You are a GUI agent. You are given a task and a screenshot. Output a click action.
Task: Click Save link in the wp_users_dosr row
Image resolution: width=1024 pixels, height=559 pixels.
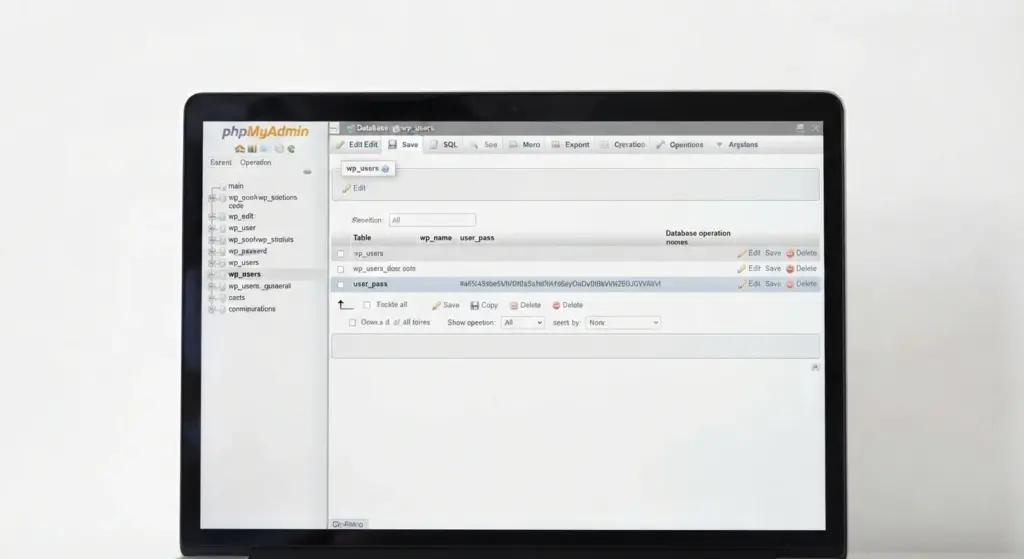773,268
